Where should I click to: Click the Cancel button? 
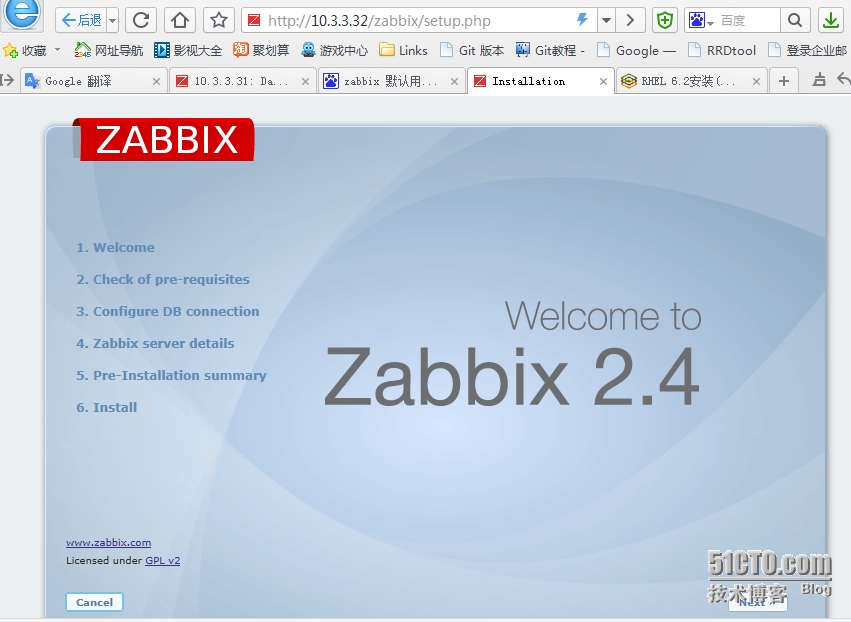94,602
